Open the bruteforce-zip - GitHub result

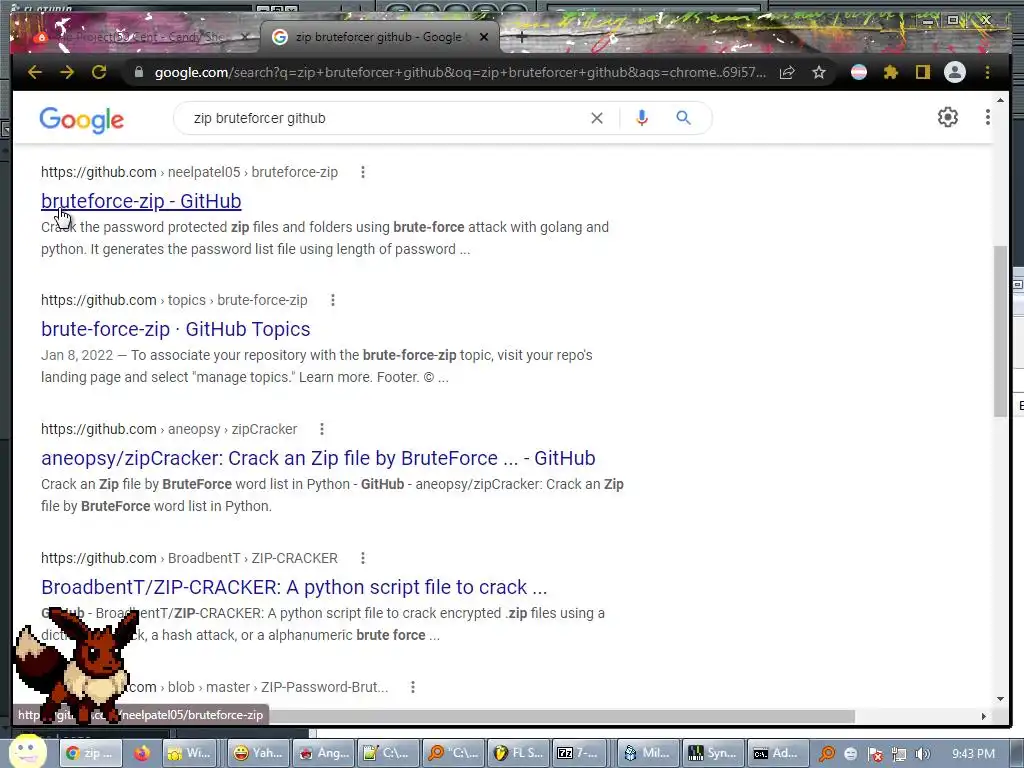tap(141, 201)
